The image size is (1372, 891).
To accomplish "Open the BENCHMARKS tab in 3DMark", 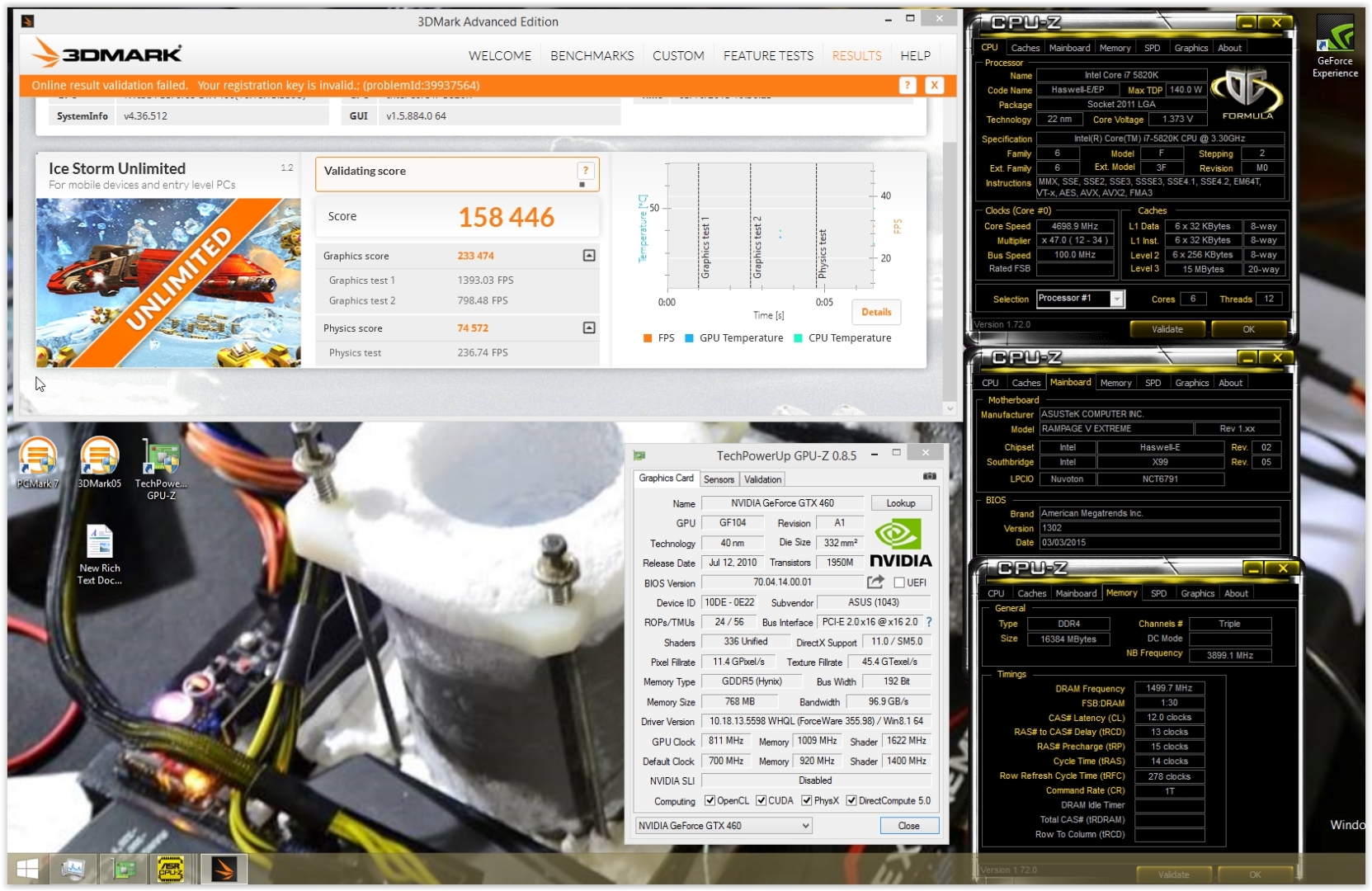I will click(x=592, y=55).
